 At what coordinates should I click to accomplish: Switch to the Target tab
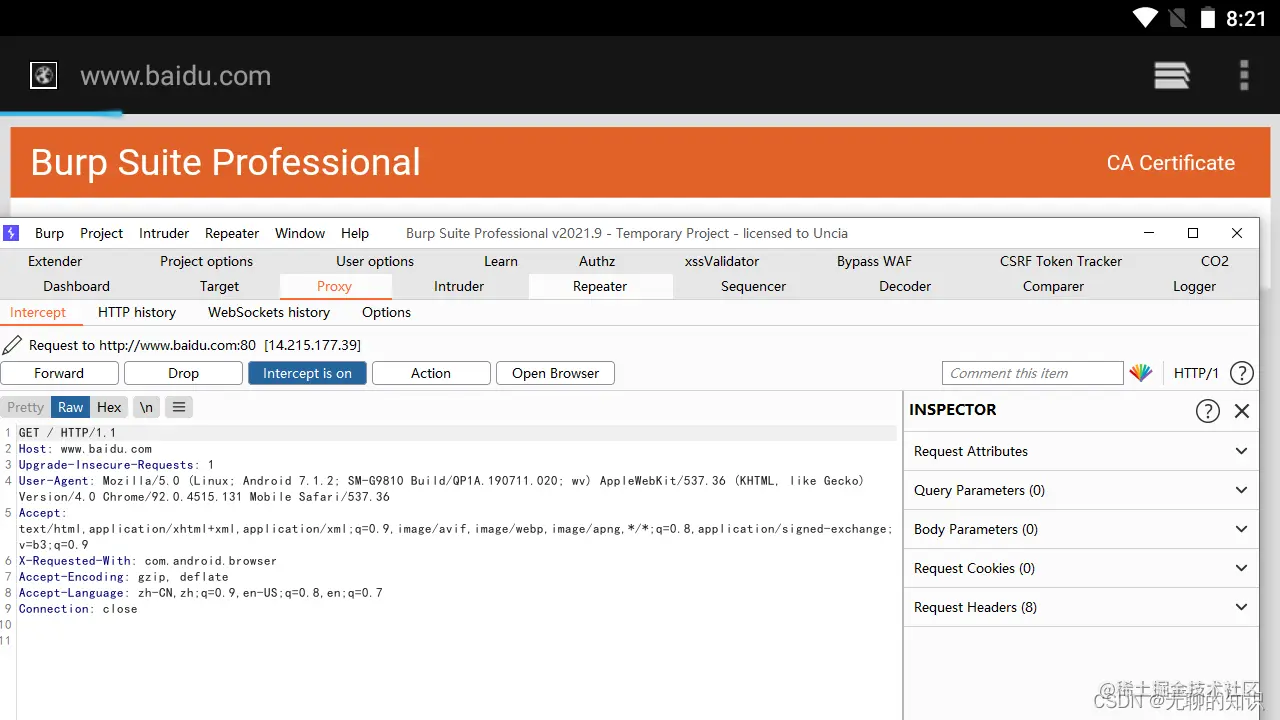[219, 286]
